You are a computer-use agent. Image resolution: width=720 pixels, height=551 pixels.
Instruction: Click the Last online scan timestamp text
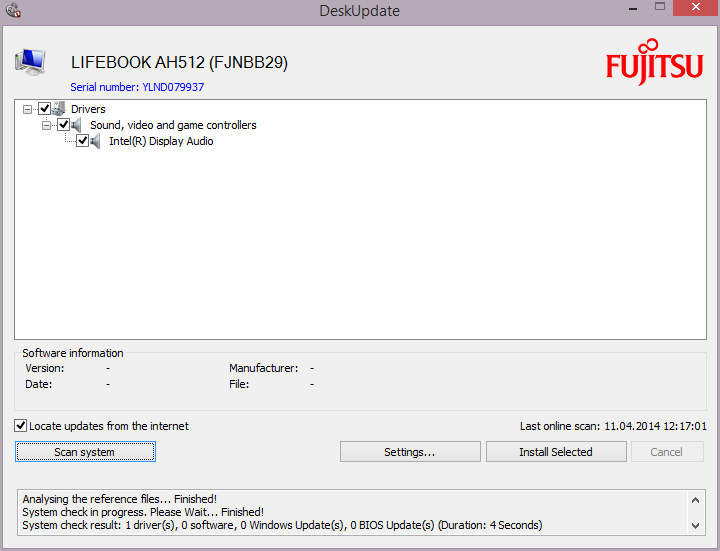pyautogui.click(x=613, y=426)
